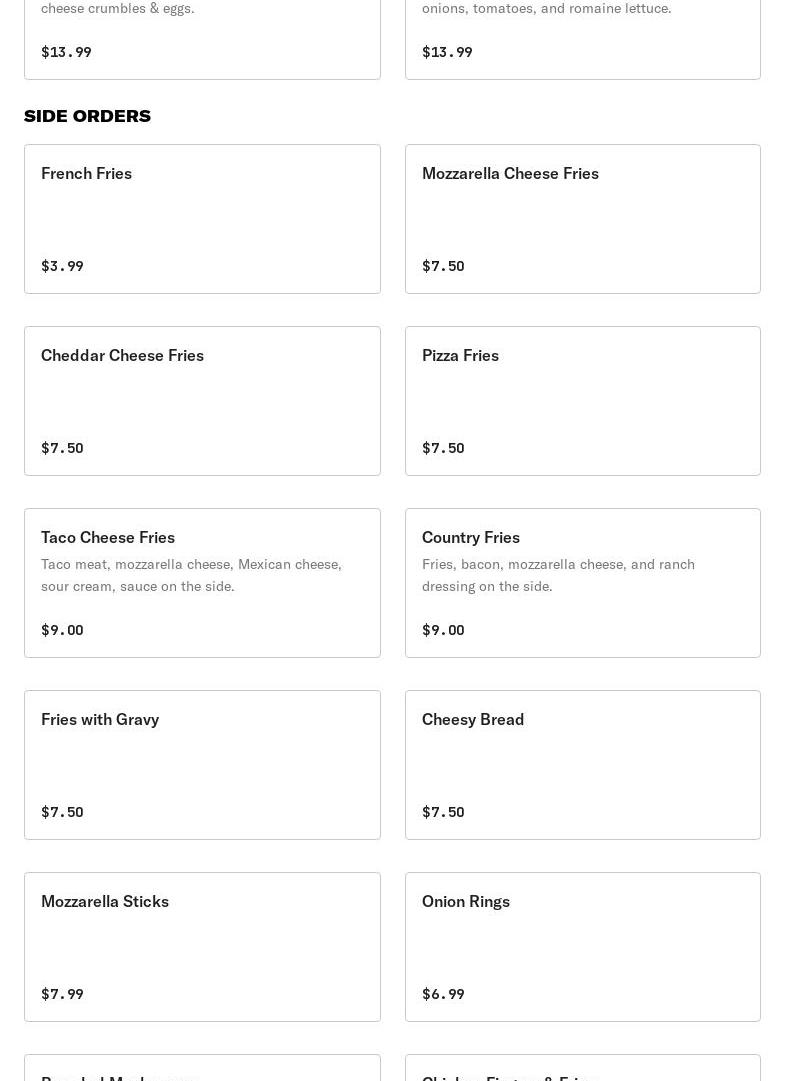Screen dimensions: 785x1081
Task: Select the French Fries menu item
Action: [x=202, y=219]
